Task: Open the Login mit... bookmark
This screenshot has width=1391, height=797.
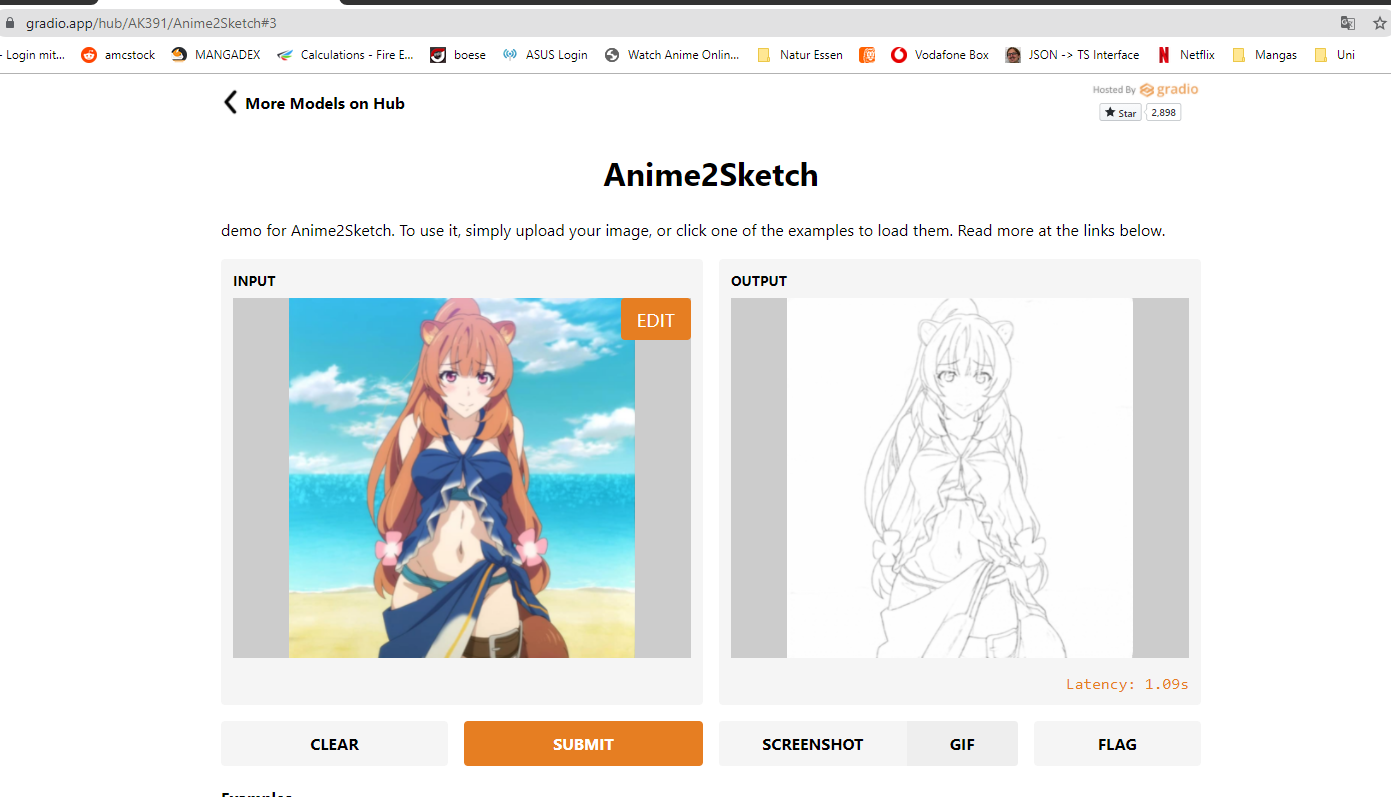Action: (x=33, y=55)
